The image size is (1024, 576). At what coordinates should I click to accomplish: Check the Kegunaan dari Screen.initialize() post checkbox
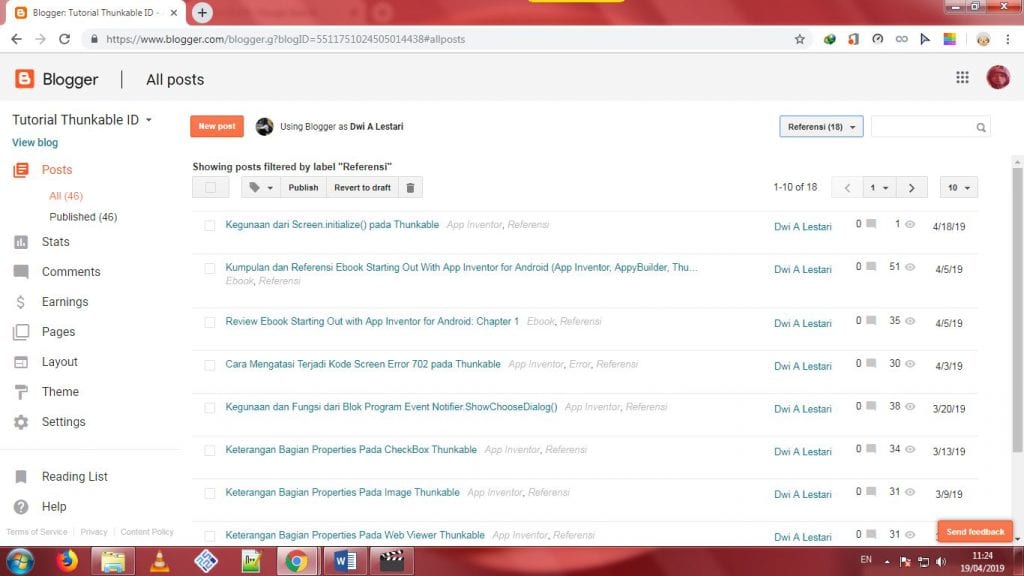(210, 226)
